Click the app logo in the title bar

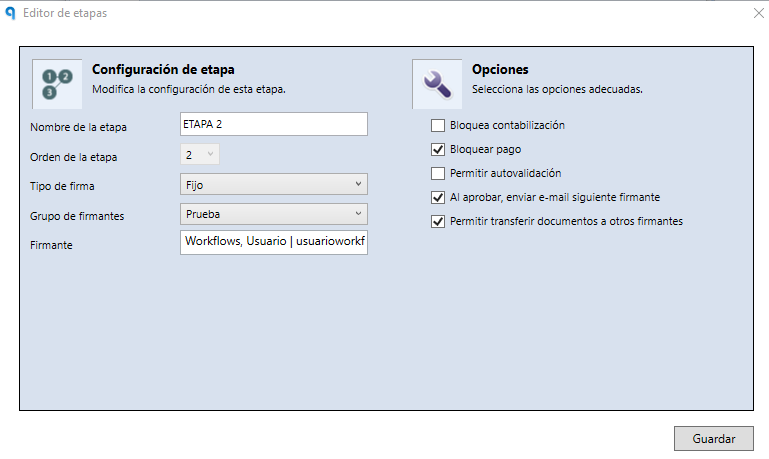[x=10, y=13]
